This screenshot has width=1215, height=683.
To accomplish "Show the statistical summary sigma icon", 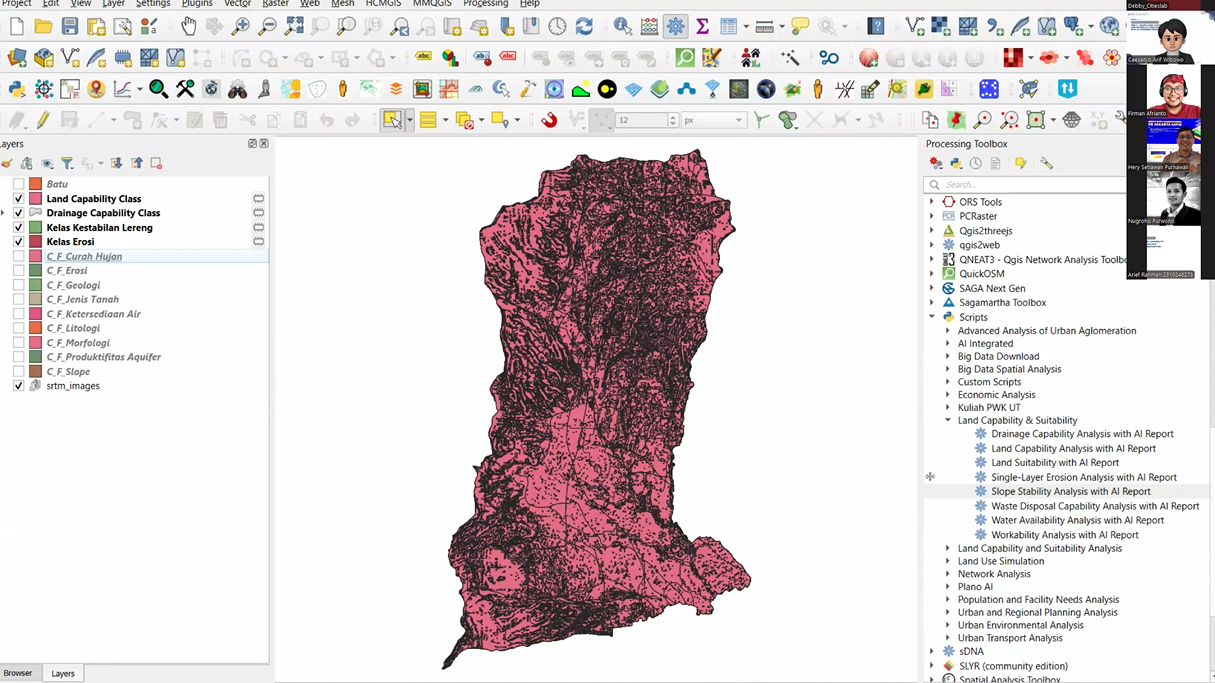I will tap(702, 27).
